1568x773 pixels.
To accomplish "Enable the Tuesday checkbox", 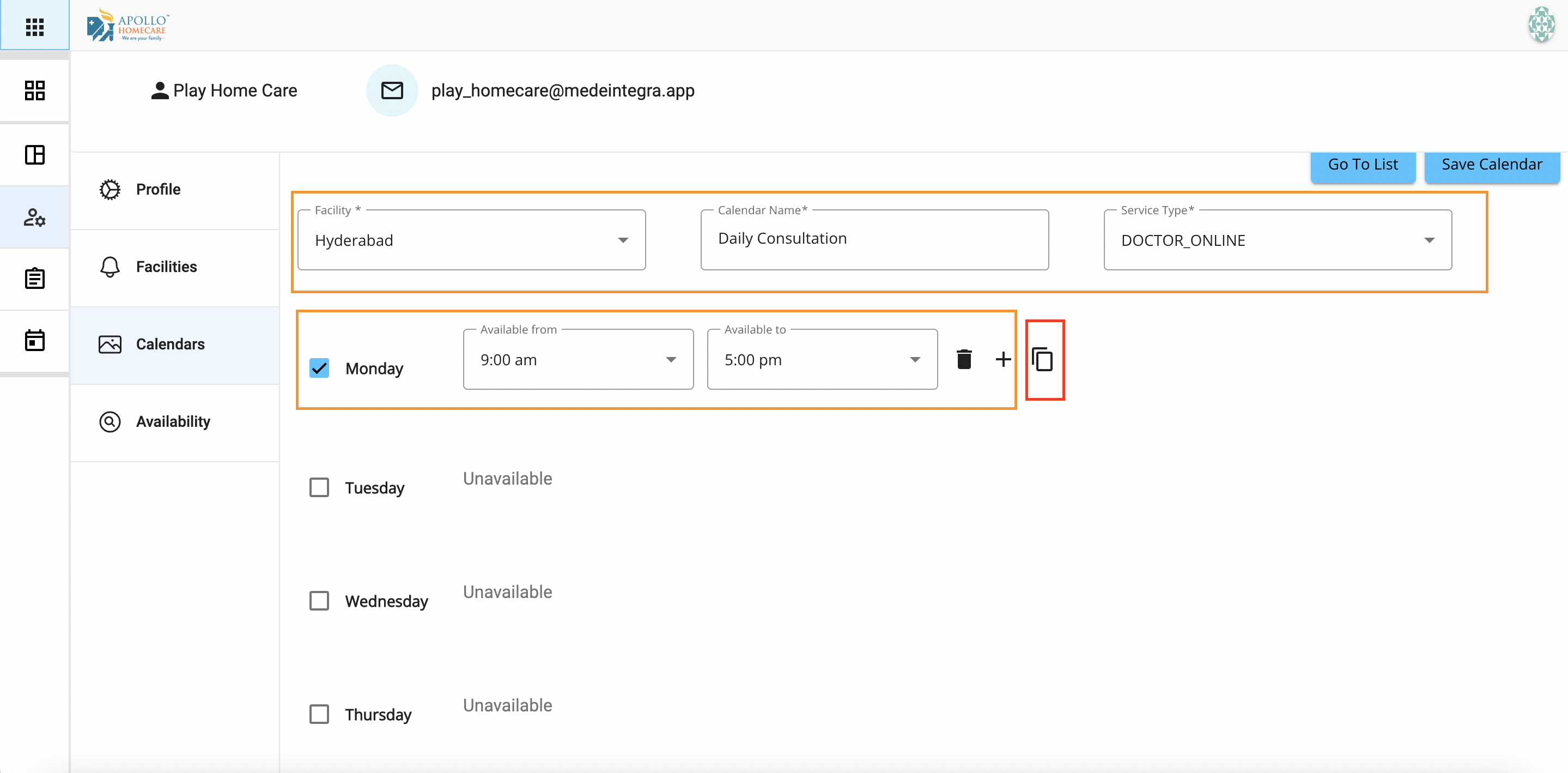I will (319, 487).
